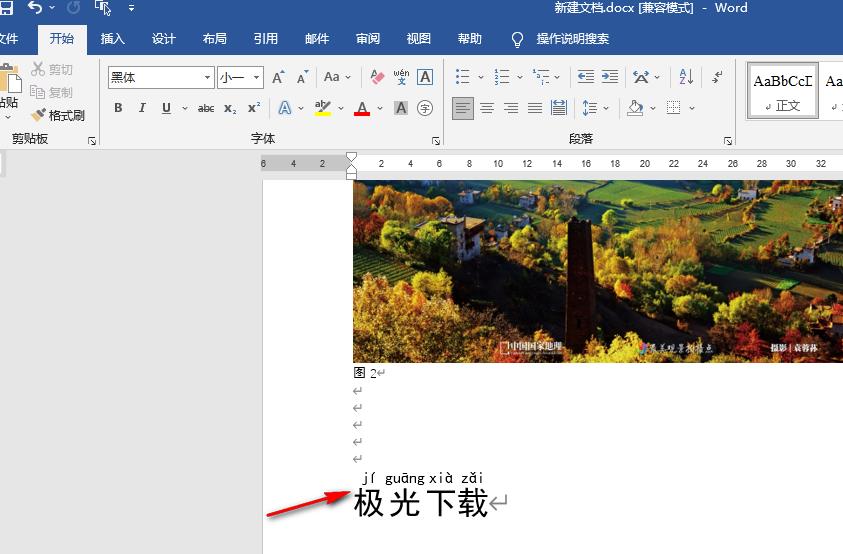
Task: Toggle character shading icon
Action: 401,108
